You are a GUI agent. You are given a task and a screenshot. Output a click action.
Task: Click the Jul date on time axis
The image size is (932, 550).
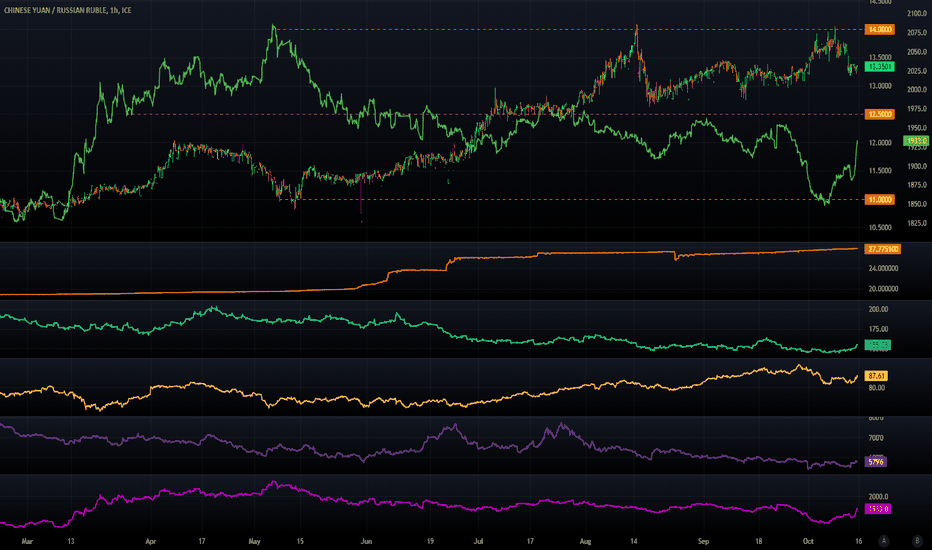478,541
